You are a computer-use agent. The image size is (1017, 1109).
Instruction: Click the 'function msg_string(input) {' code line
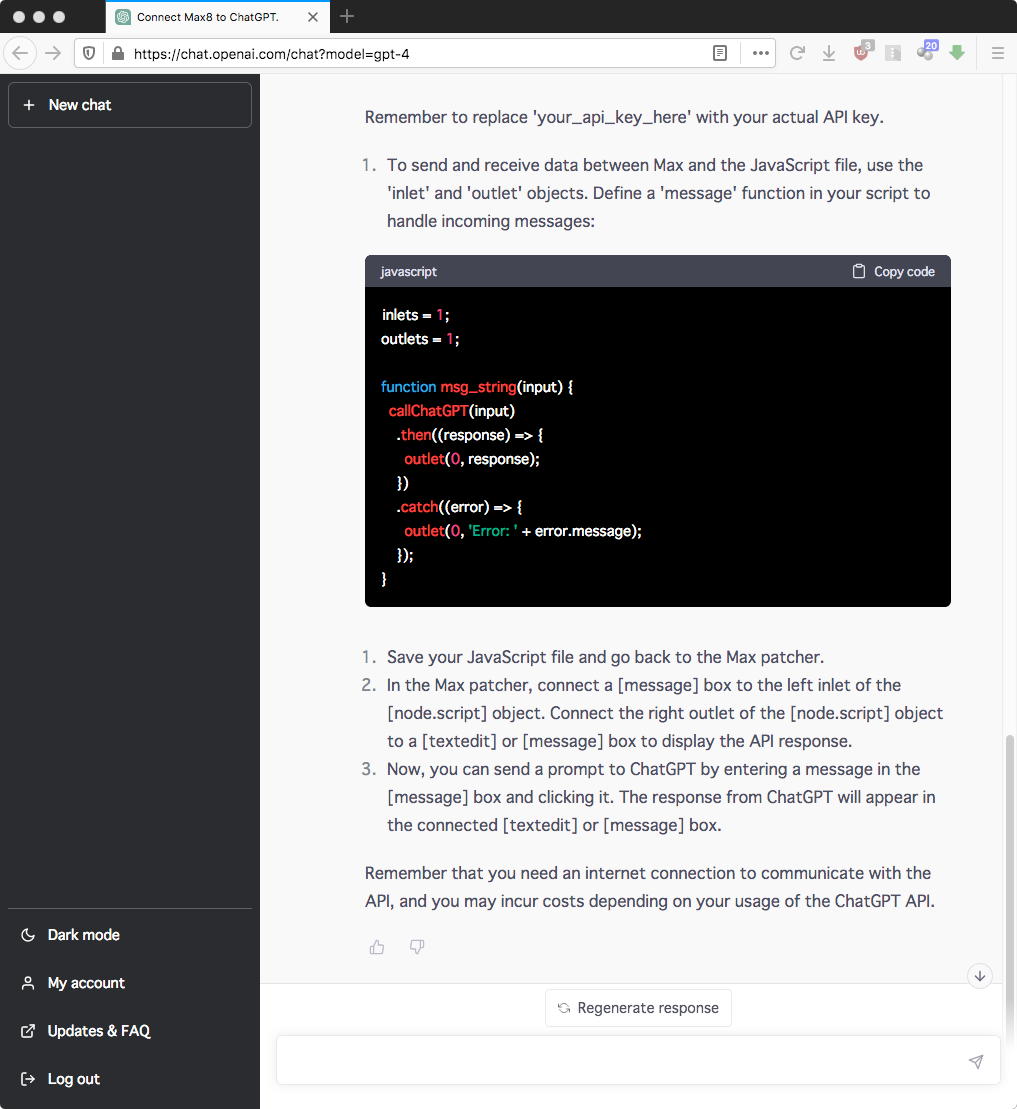coord(477,387)
